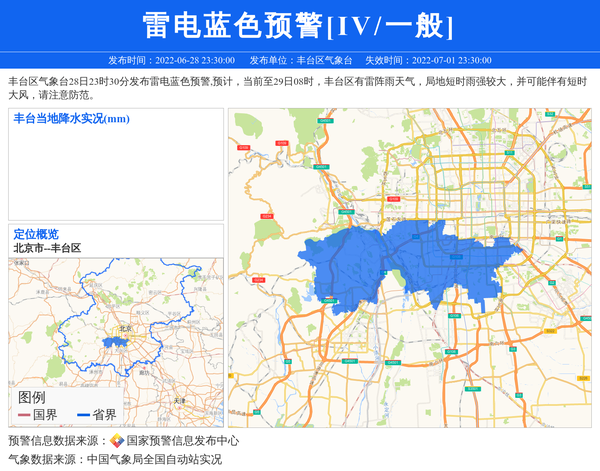Open the 定位概览 panel heading
The width and height of the screenshot is (600, 471).
point(35,234)
